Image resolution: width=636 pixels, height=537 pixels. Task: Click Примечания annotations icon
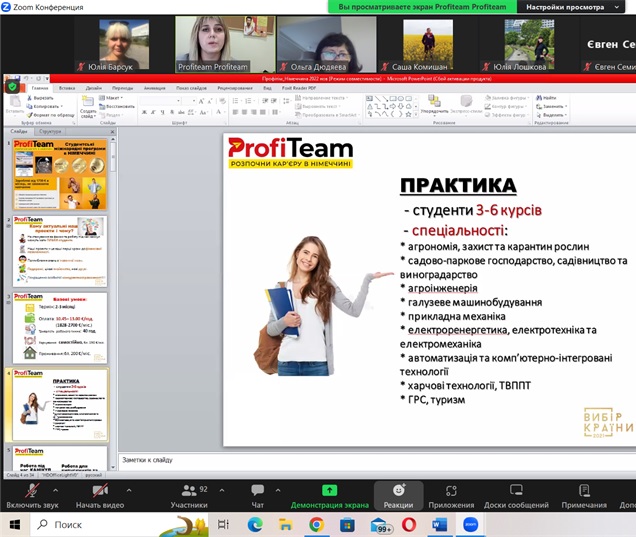coord(584,490)
